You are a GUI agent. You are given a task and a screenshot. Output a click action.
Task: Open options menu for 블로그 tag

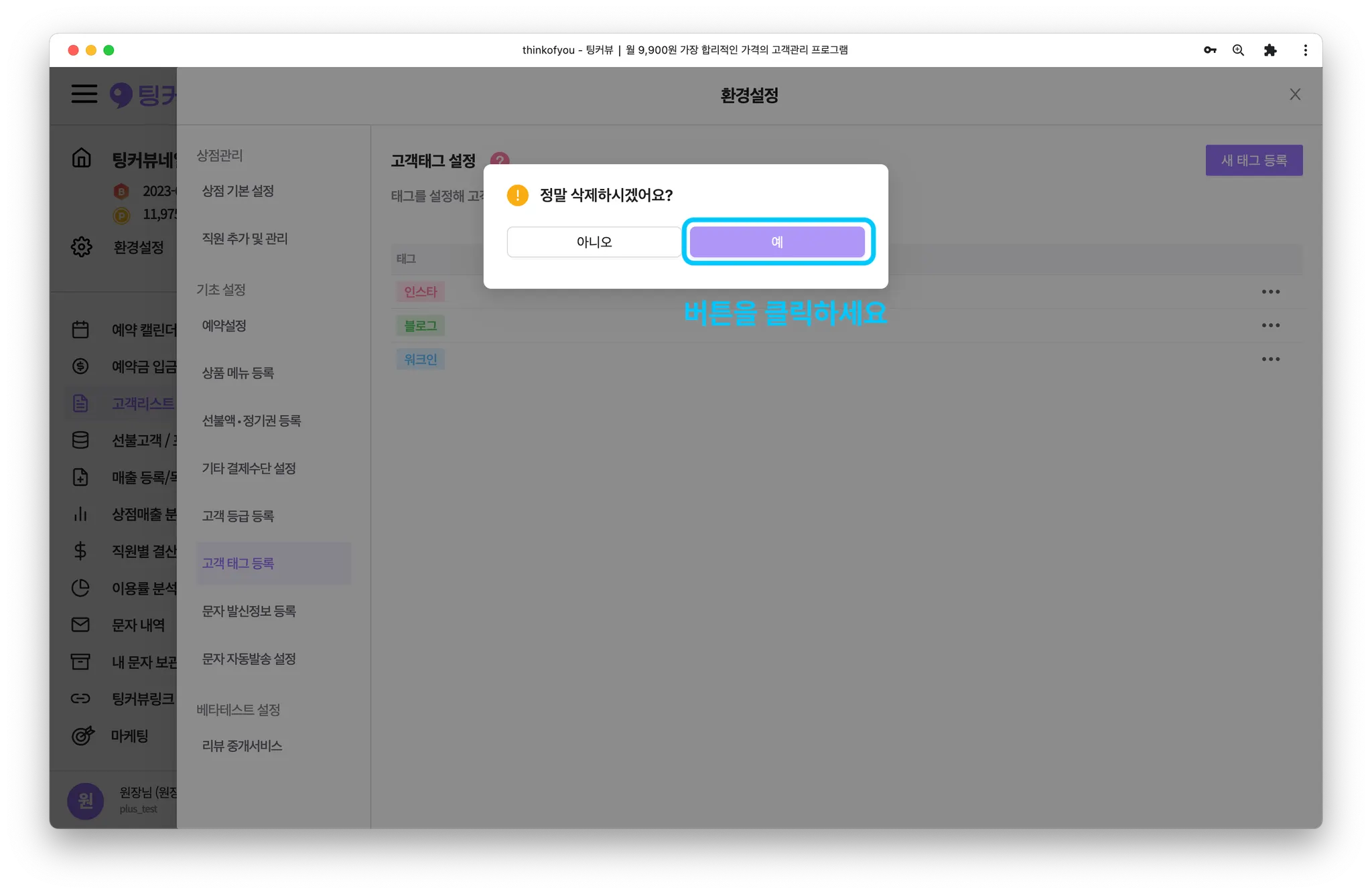1270,325
